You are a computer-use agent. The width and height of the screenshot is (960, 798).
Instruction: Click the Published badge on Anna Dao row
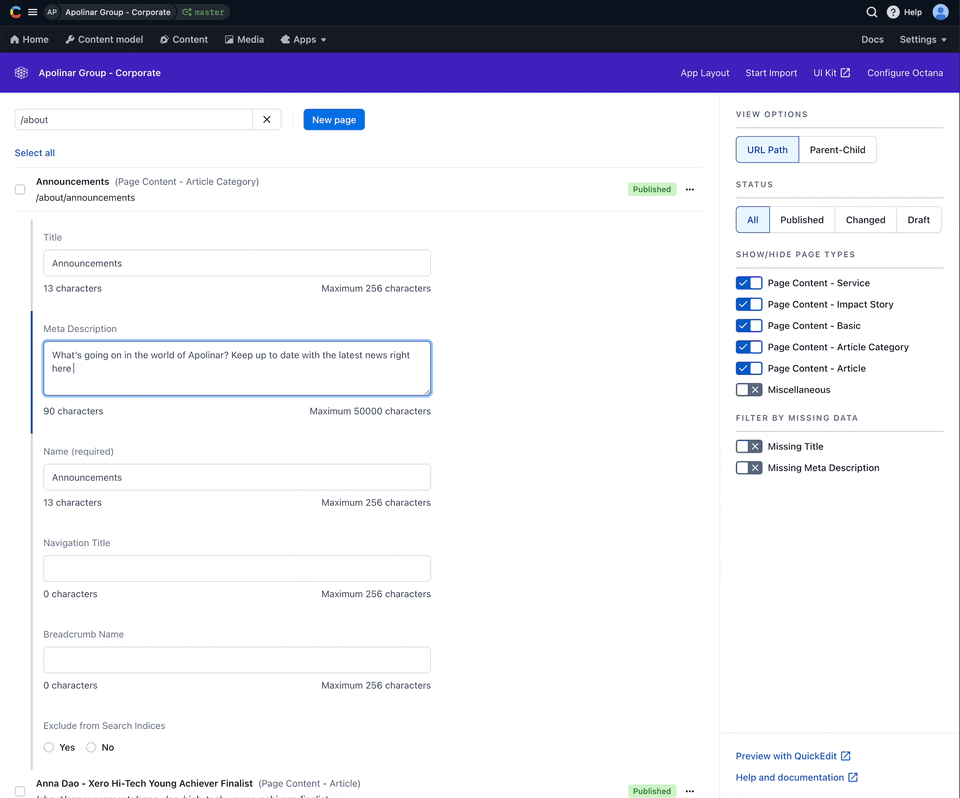652,791
